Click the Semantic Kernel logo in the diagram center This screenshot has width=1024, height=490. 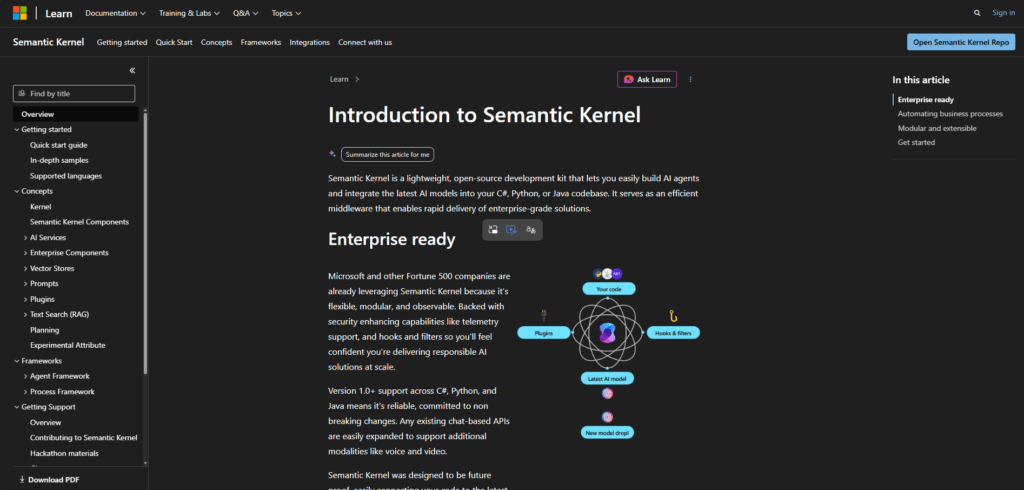click(608, 334)
